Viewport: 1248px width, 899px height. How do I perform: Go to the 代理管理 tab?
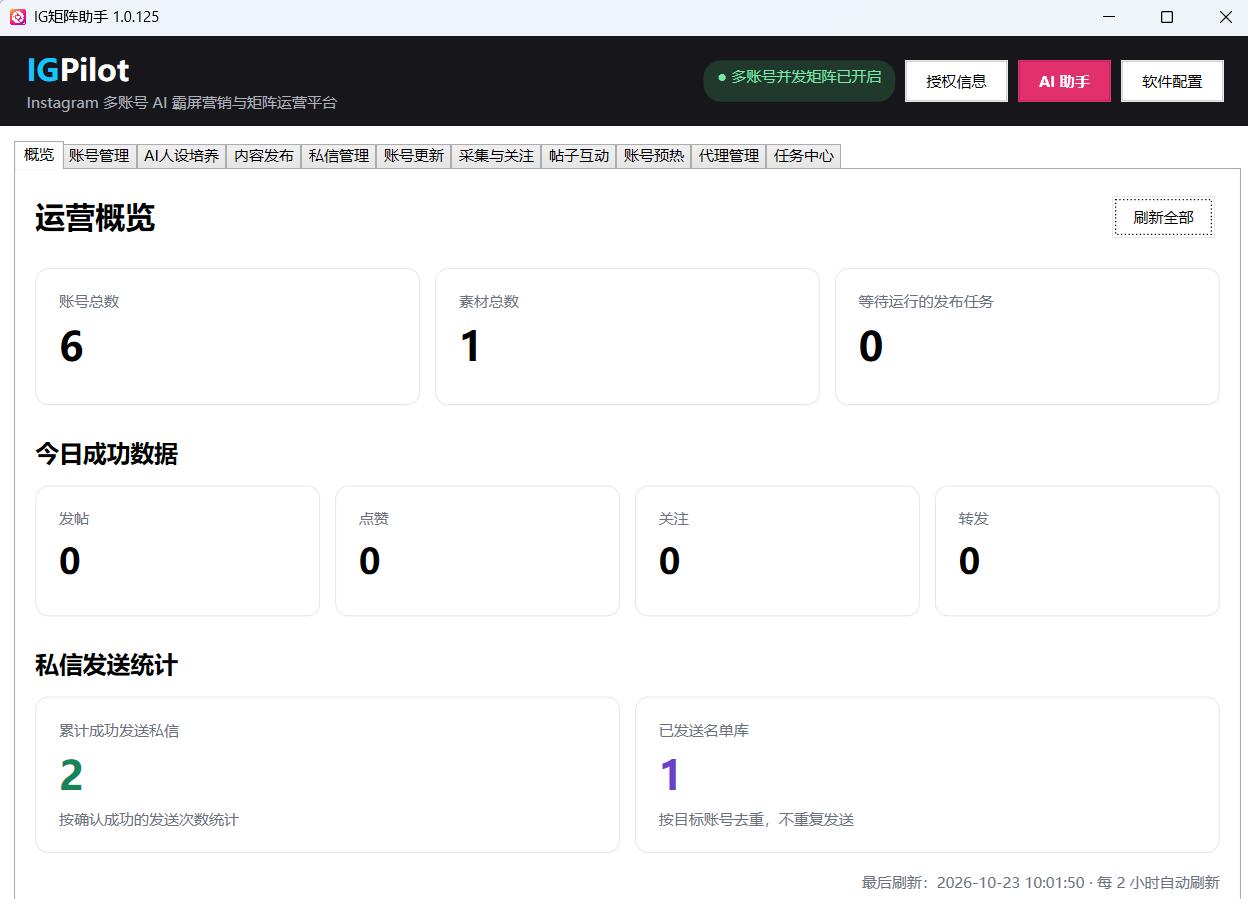[729, 156]
